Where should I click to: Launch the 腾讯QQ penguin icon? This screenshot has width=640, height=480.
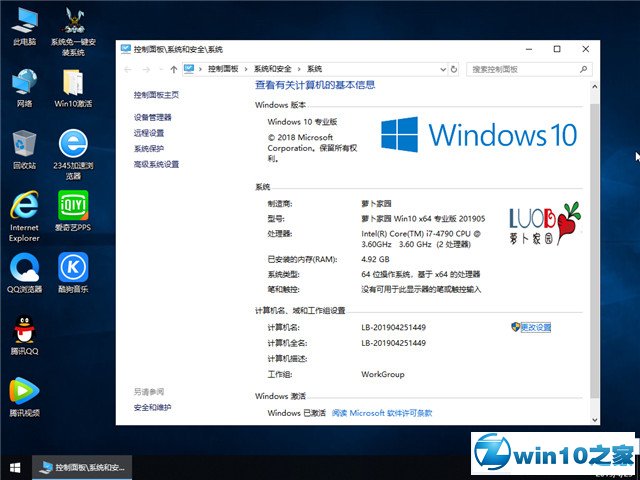[x=24, y=335]
